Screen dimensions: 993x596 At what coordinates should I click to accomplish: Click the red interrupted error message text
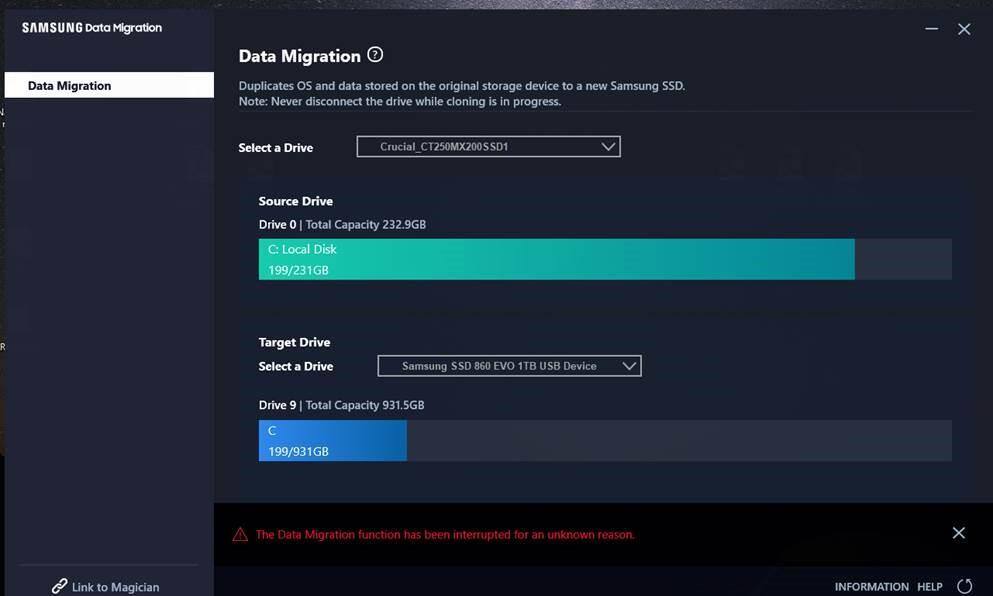(445, 535)
